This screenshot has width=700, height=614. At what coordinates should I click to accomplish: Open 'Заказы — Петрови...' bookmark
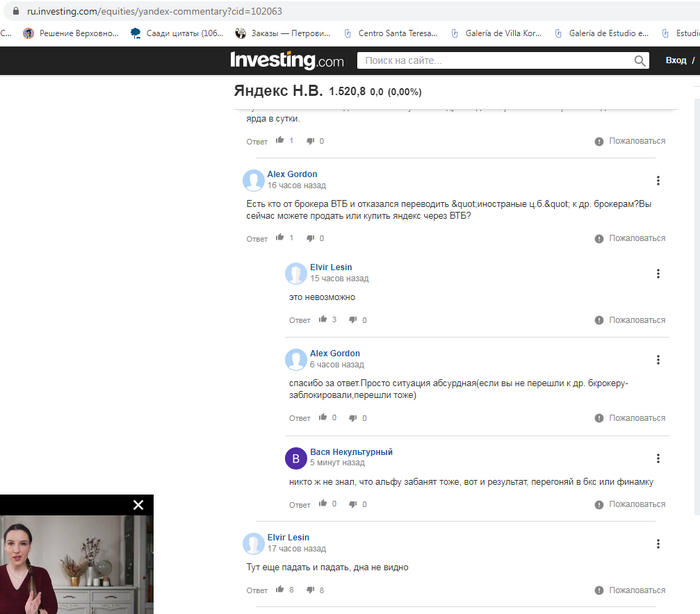tap(283, 33)
